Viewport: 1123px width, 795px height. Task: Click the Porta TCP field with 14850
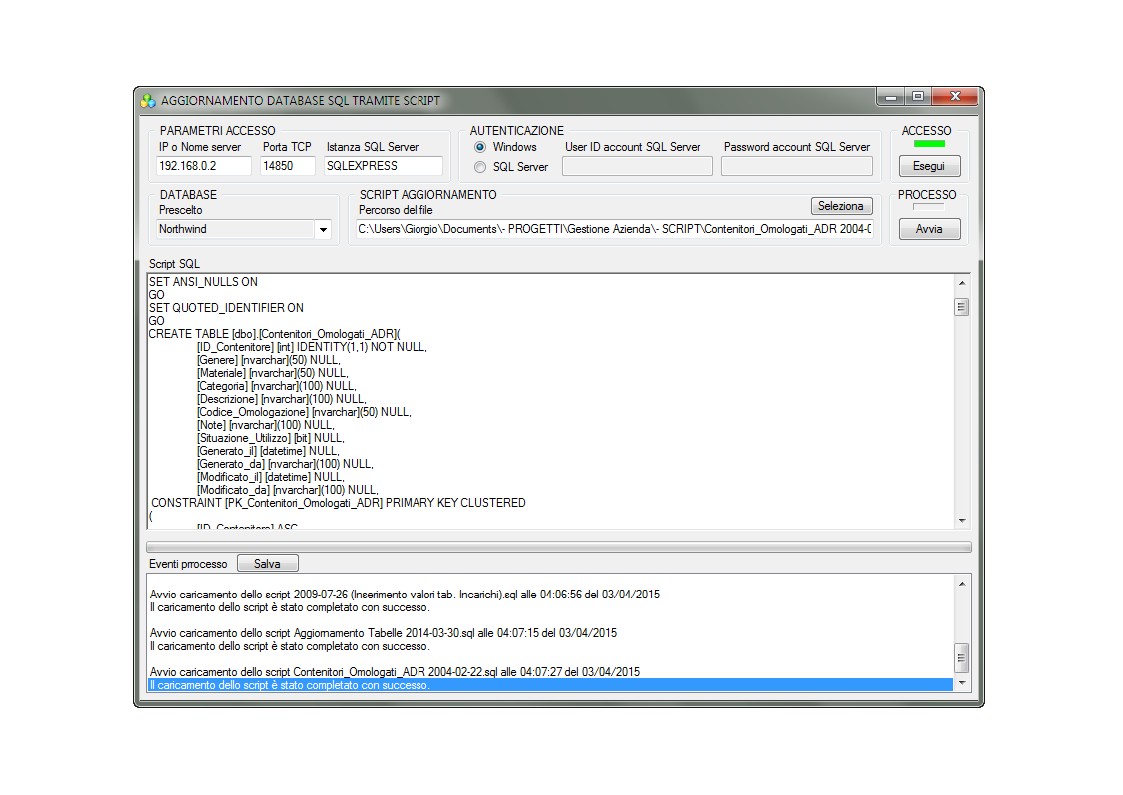[287, 166]
